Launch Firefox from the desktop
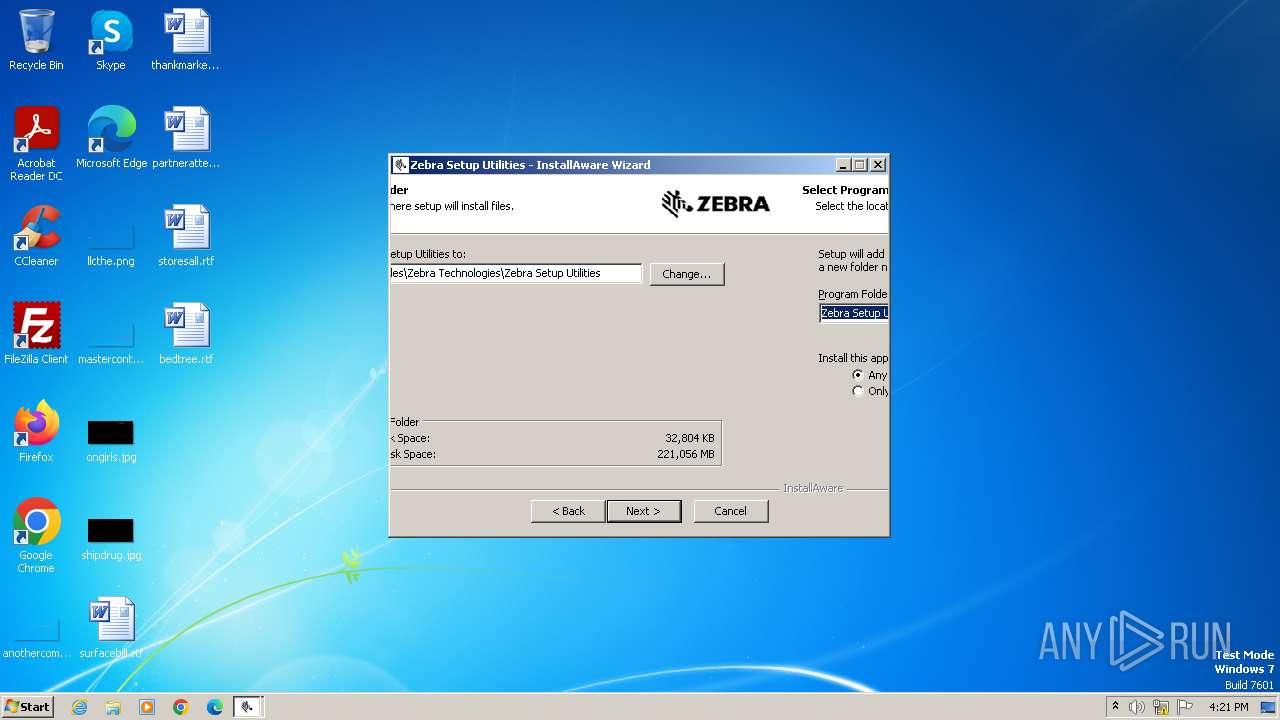Viewport: 1280px width, 720px height. pos(36,432)
